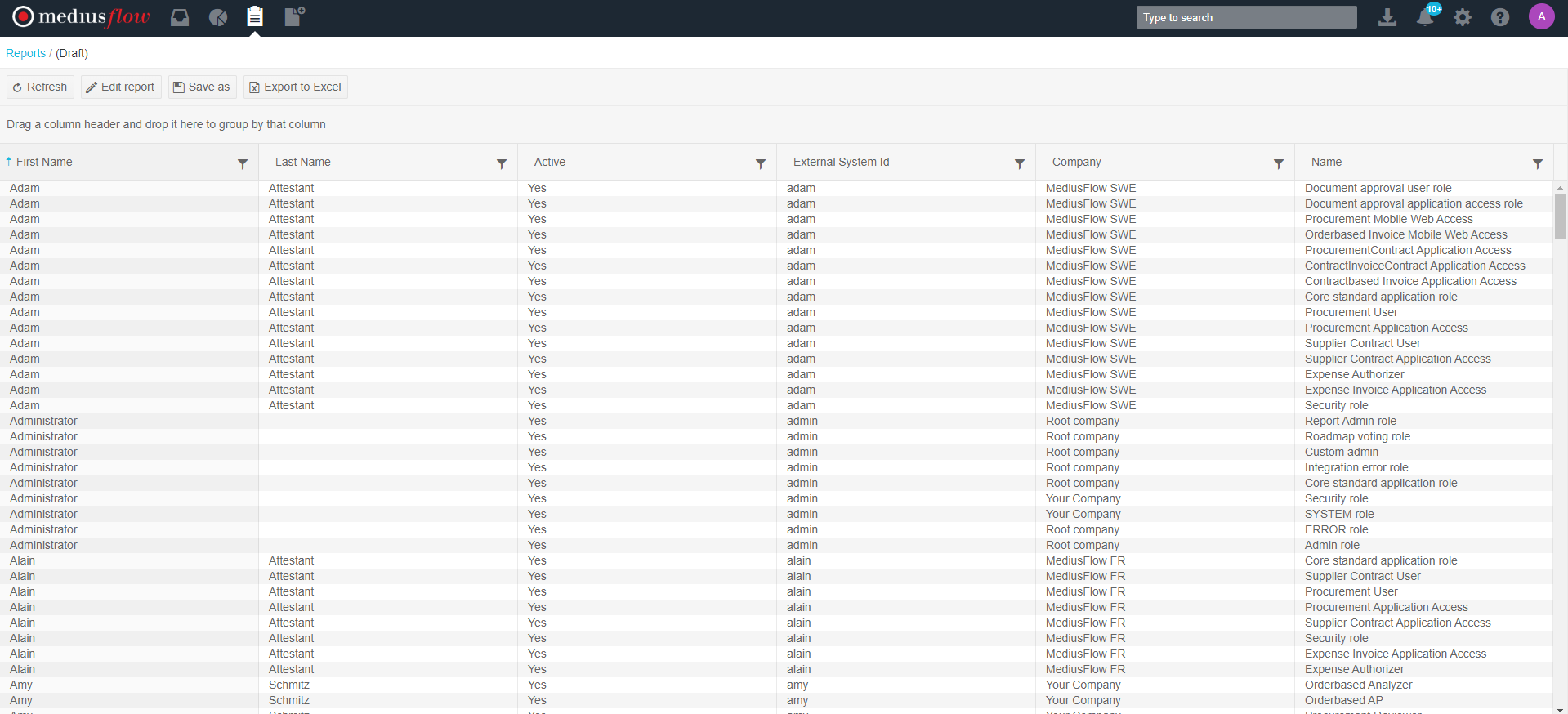Open the downloads icon
The image size is (1568, 714).
point(1387,17)
